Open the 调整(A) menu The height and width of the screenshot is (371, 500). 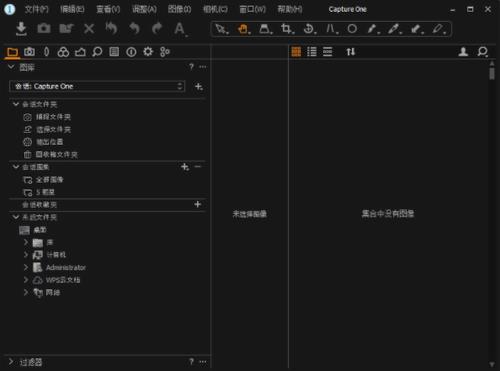[x=144, y=9]
